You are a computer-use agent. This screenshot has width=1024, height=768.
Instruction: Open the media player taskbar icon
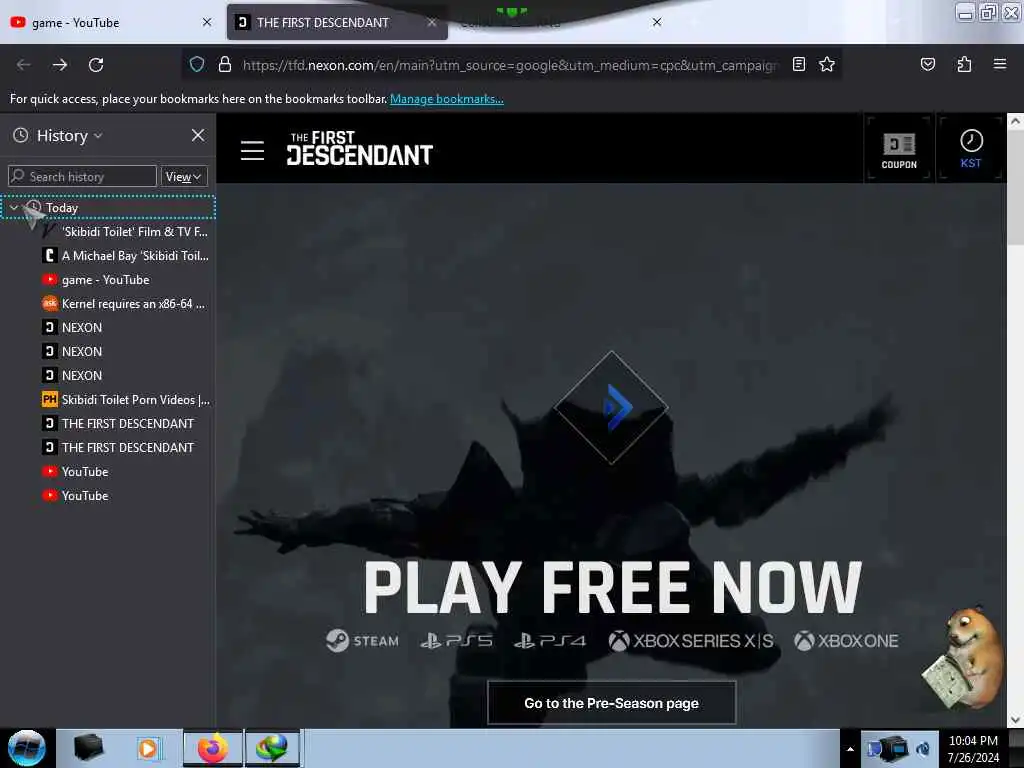pyautogui.click(x=148, y=748)
